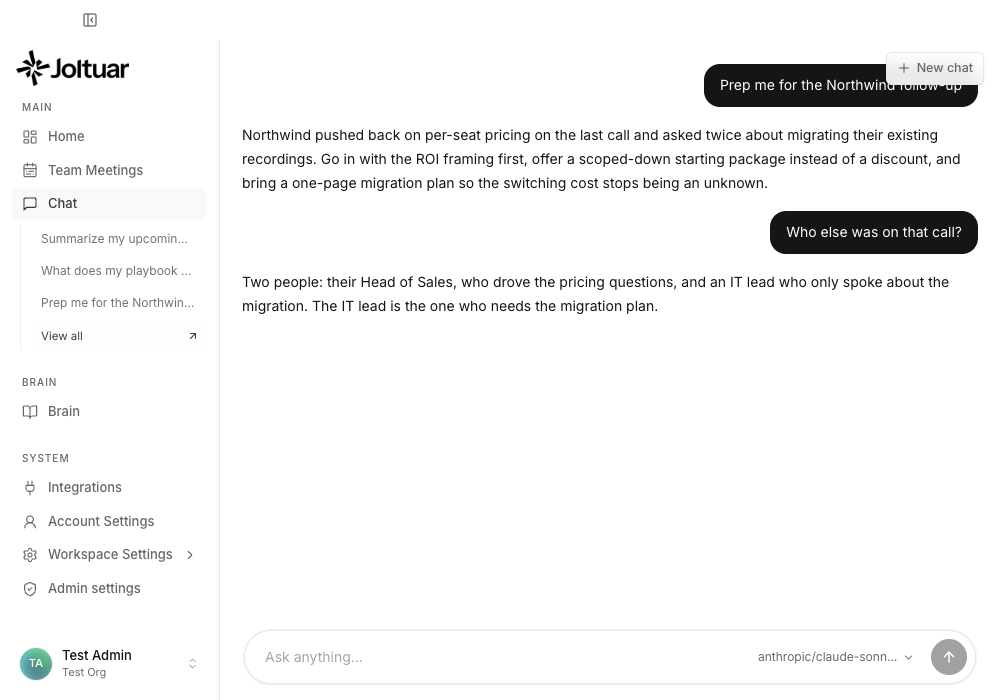This screenshot has height=700, width=1000.
Task: Focus the Ask anything input field
Action: (504, 657)
